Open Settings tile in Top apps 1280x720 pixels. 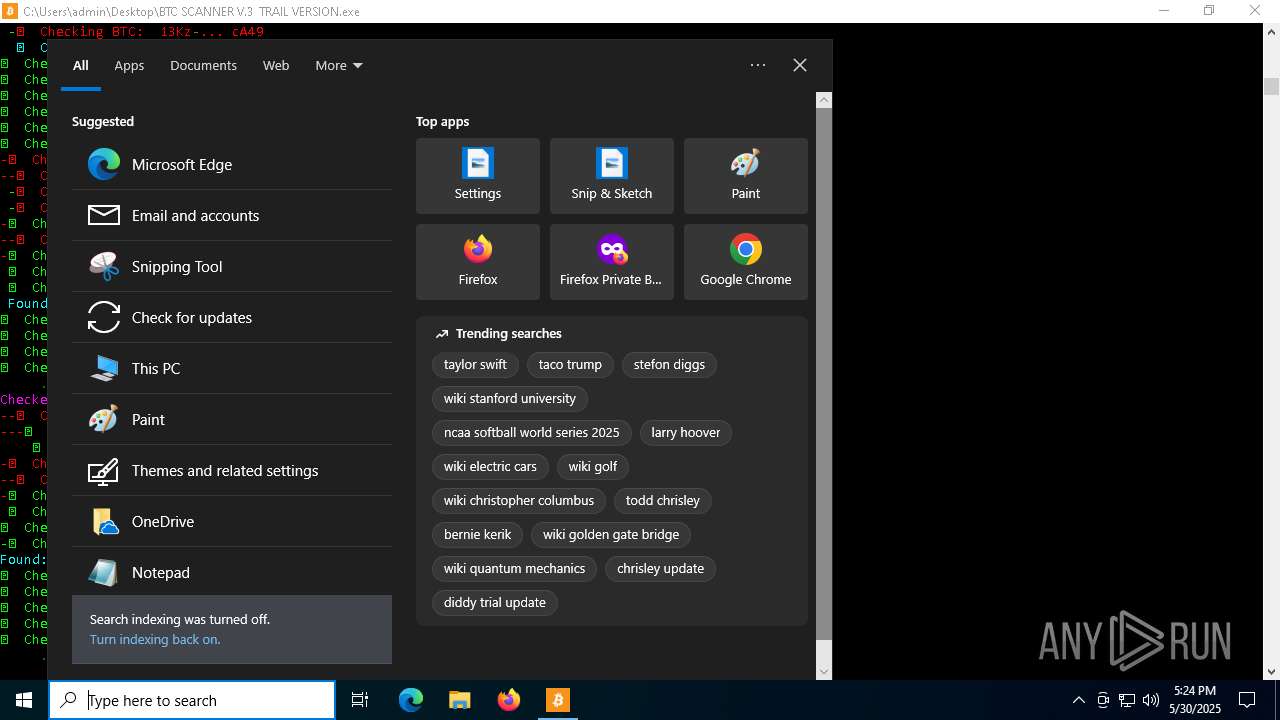click(x=478, y=176)
